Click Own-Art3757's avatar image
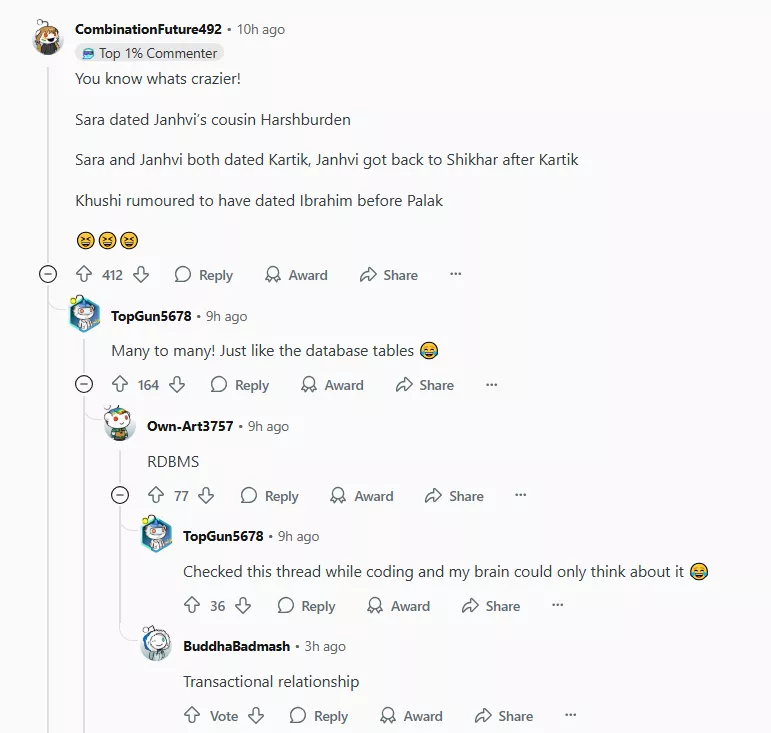The image size is (771, 733). pos(120,424)
